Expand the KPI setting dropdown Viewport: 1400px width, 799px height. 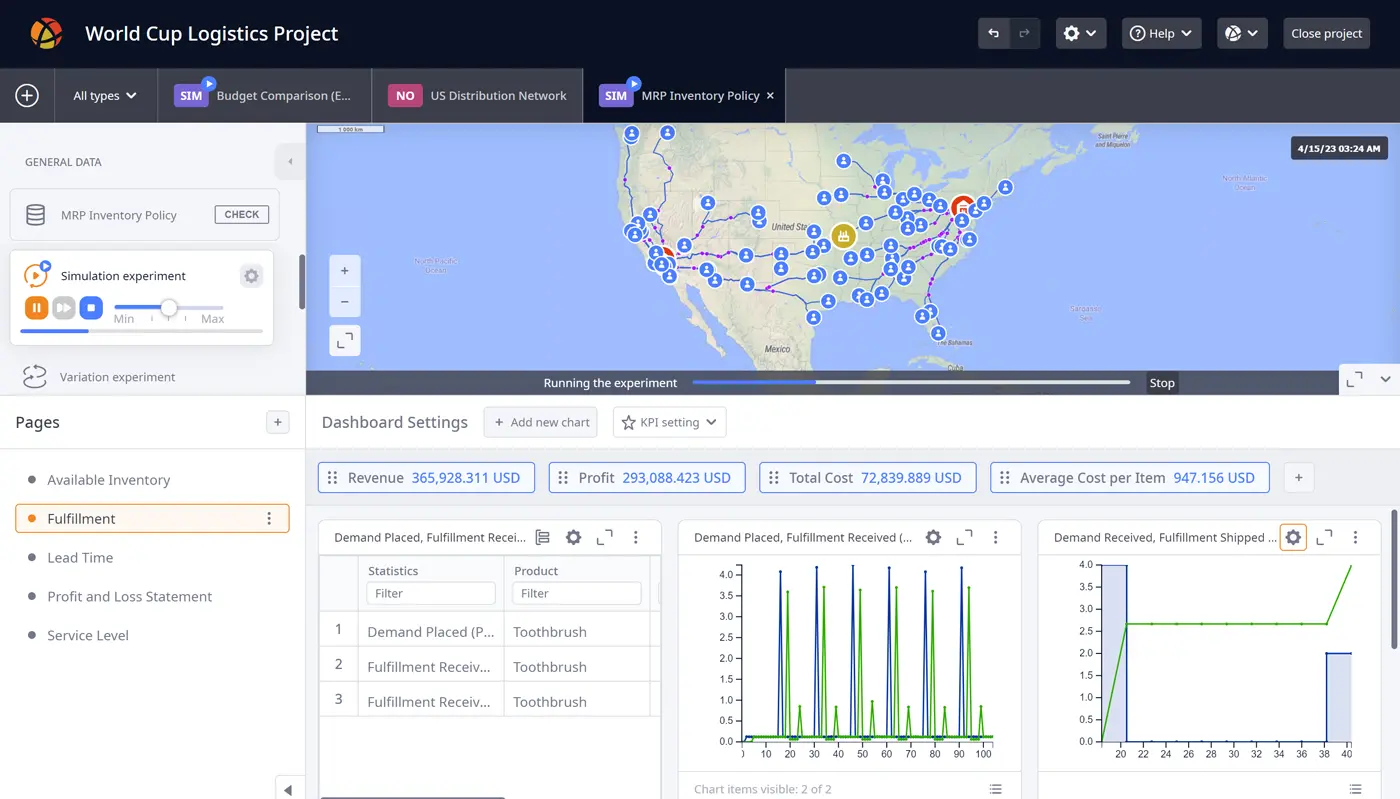click(669, 422)
